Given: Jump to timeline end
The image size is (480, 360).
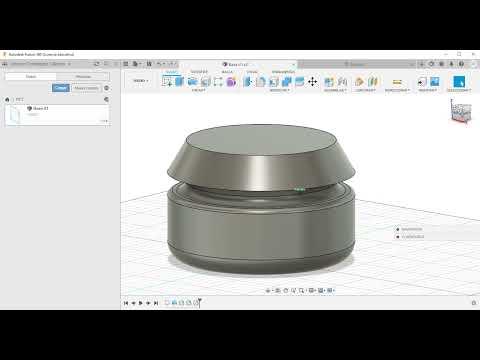Looking at the screenshot, I should coord(156,303).
